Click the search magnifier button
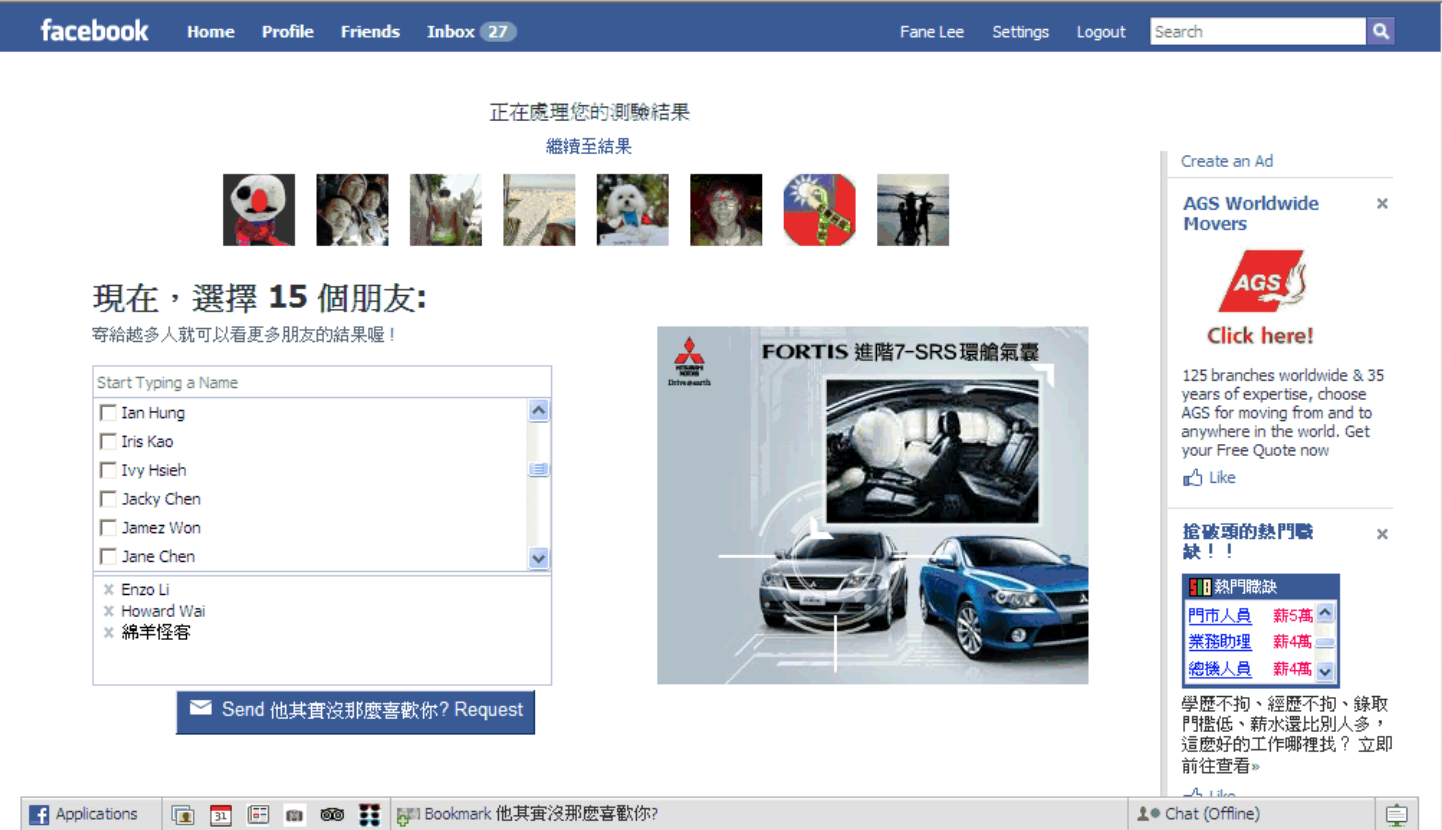Viewport: 1442px width, 830px height. pos(1381,31)
